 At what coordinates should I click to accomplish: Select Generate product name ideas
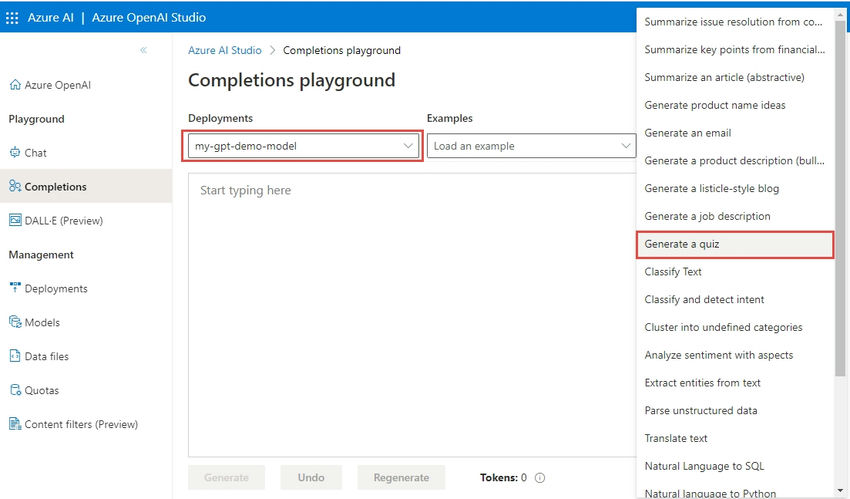point(735,105)
